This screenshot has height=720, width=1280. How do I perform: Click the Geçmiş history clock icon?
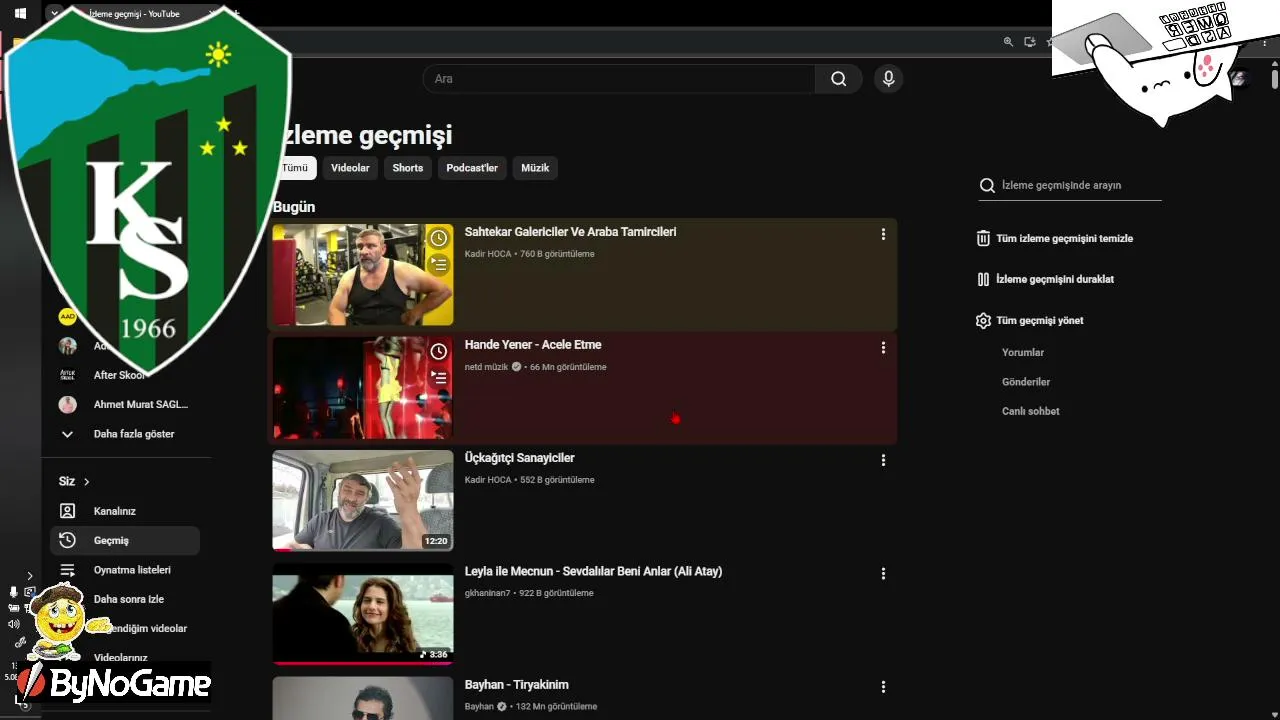tap(67, 540)
